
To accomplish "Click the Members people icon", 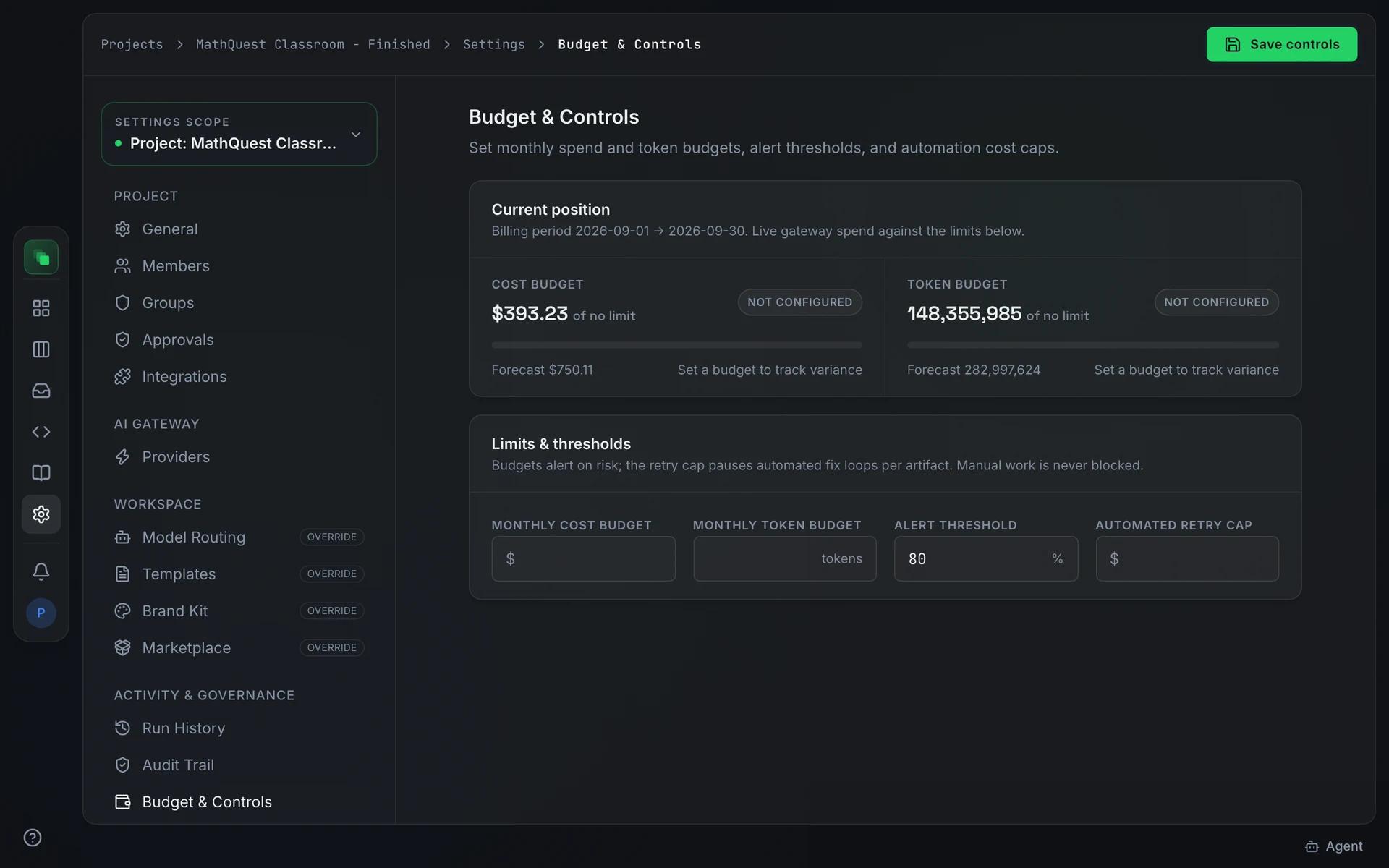I will click(x=122, y=266).
